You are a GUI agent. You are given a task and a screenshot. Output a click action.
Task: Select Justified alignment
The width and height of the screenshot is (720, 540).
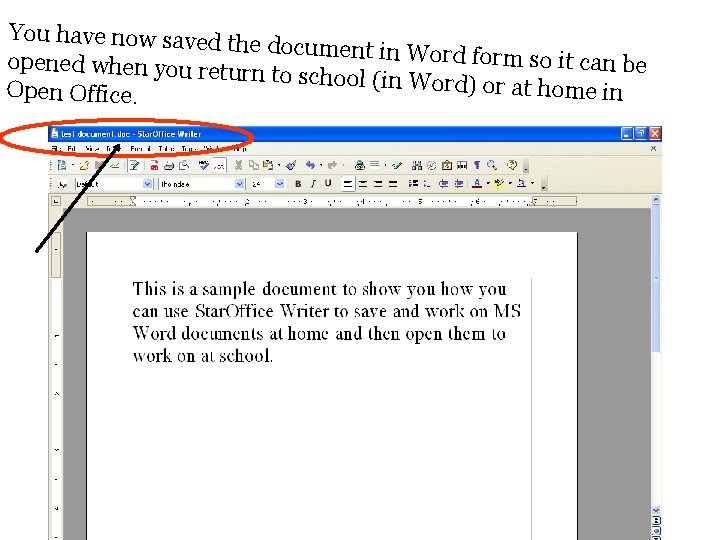393,184
